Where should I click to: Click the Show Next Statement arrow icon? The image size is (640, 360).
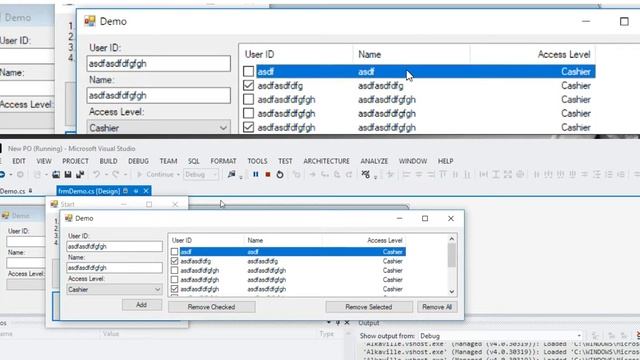coord(313,175)
